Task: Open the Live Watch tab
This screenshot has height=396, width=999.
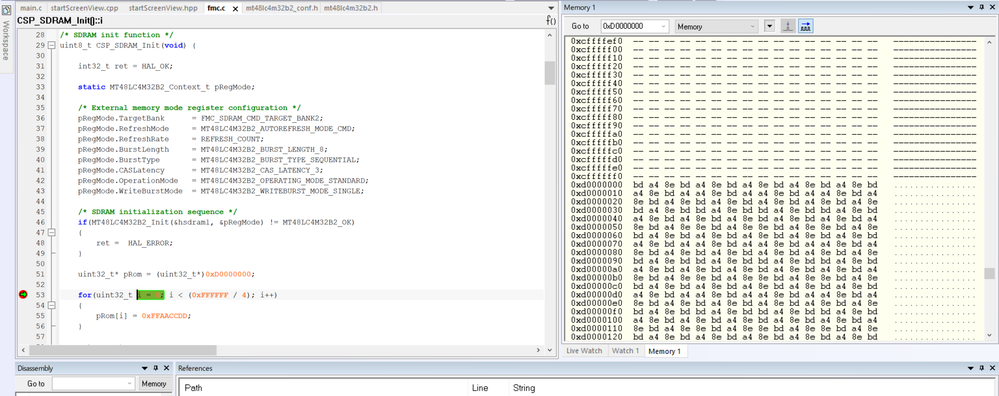Action: (584, 351)
